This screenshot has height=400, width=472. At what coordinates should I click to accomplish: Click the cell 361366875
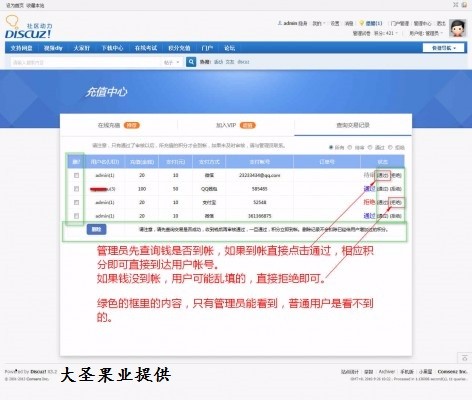point(260,216)
